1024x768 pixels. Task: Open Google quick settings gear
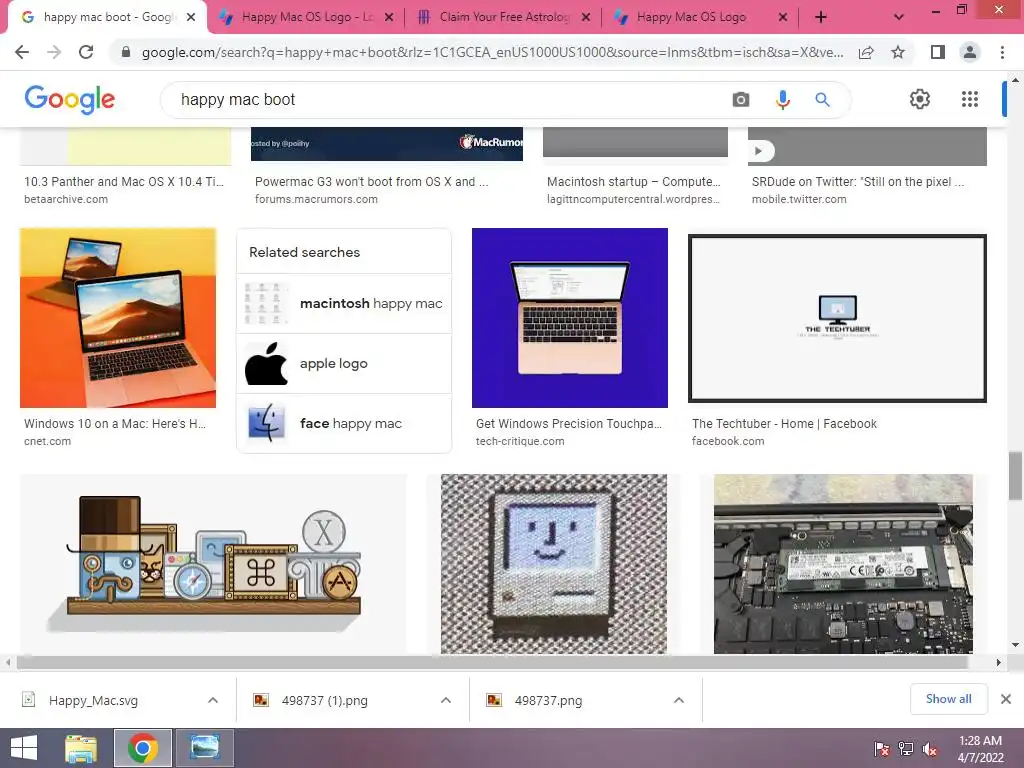(x=920, y=99)
